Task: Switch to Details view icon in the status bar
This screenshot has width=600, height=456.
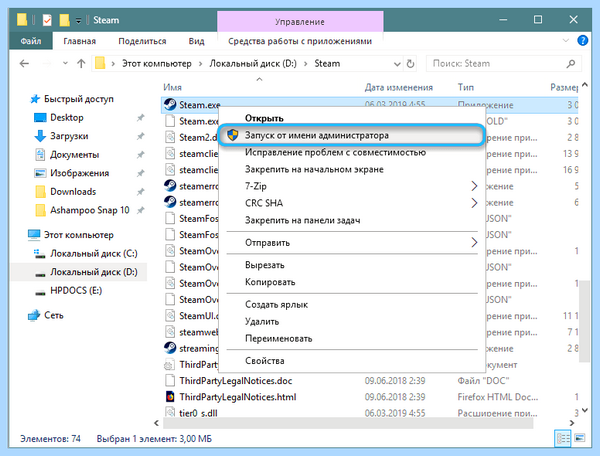Action: pos(562,438)
